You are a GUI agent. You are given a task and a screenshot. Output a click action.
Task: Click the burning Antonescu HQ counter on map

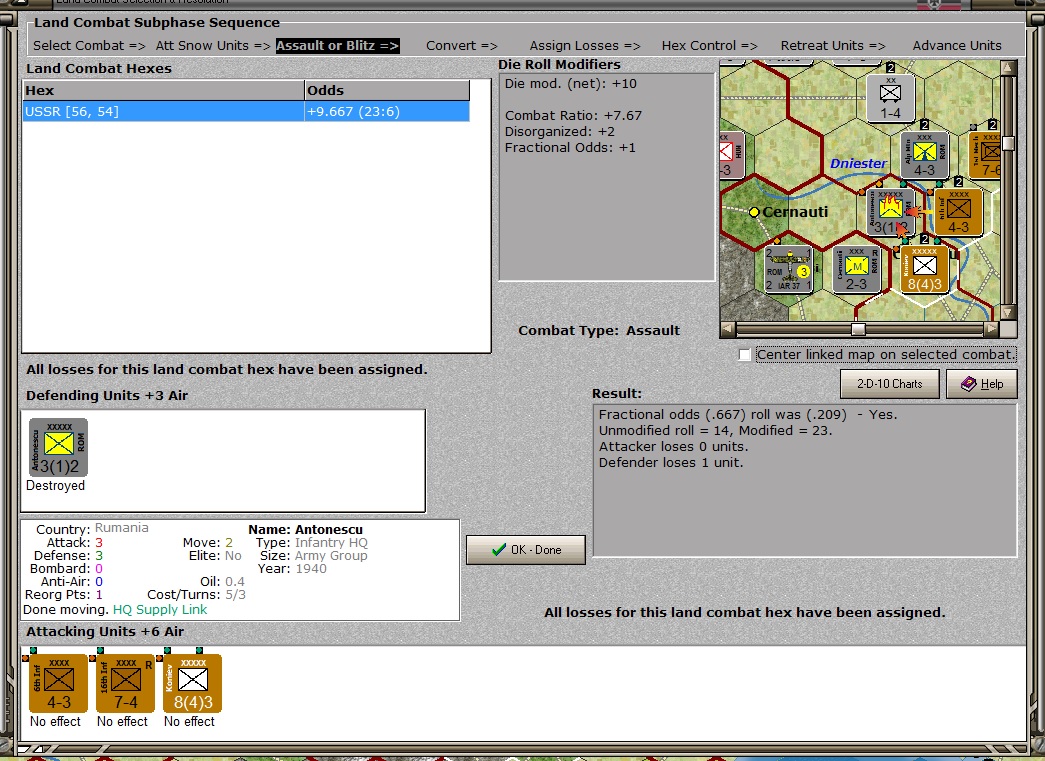(890, 212)
